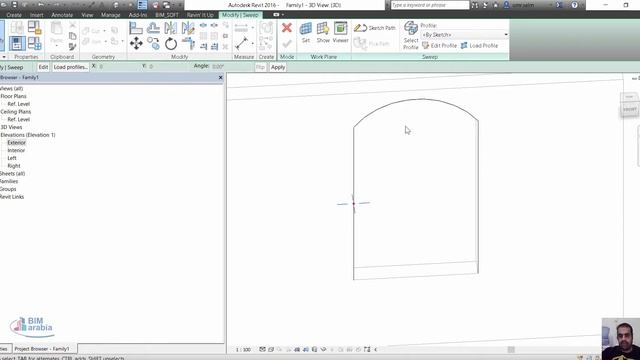Select Left elevation in Project Browser

(12, 158)
